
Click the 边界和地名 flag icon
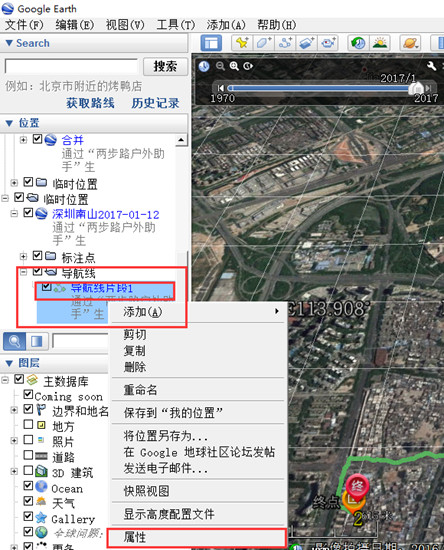[41, 409]
